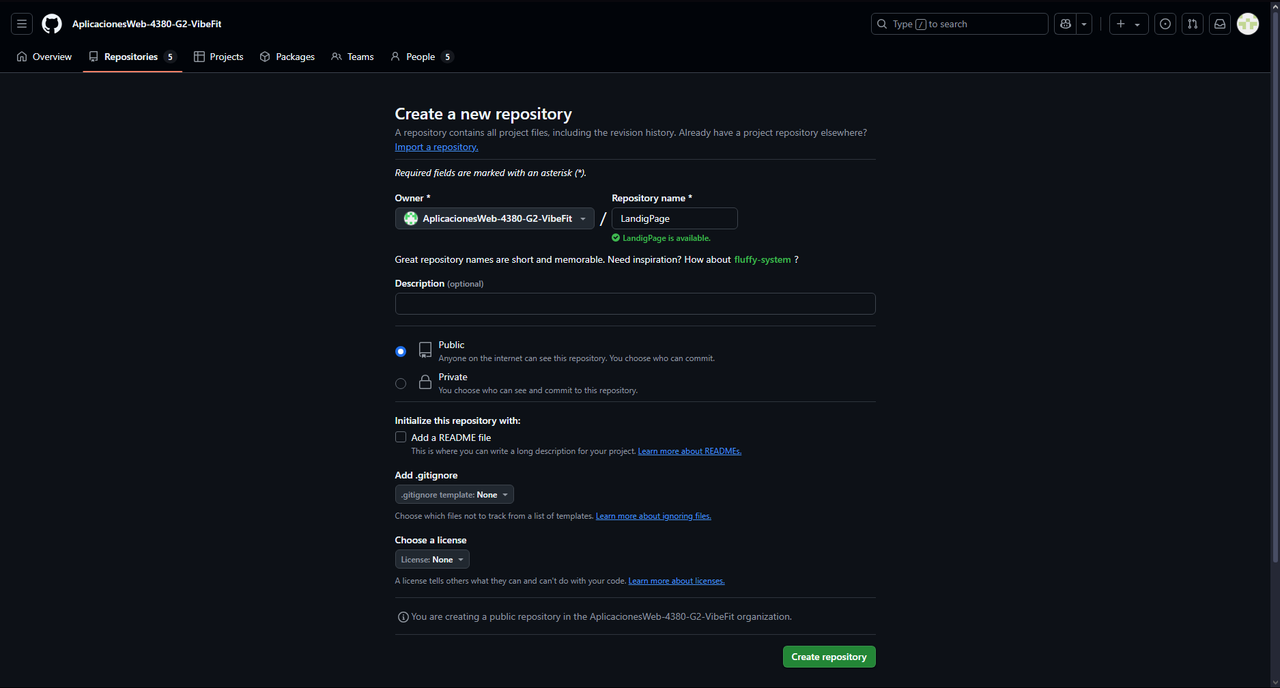
Task: Open the Issues icon in header
Action: point(1165,24)
